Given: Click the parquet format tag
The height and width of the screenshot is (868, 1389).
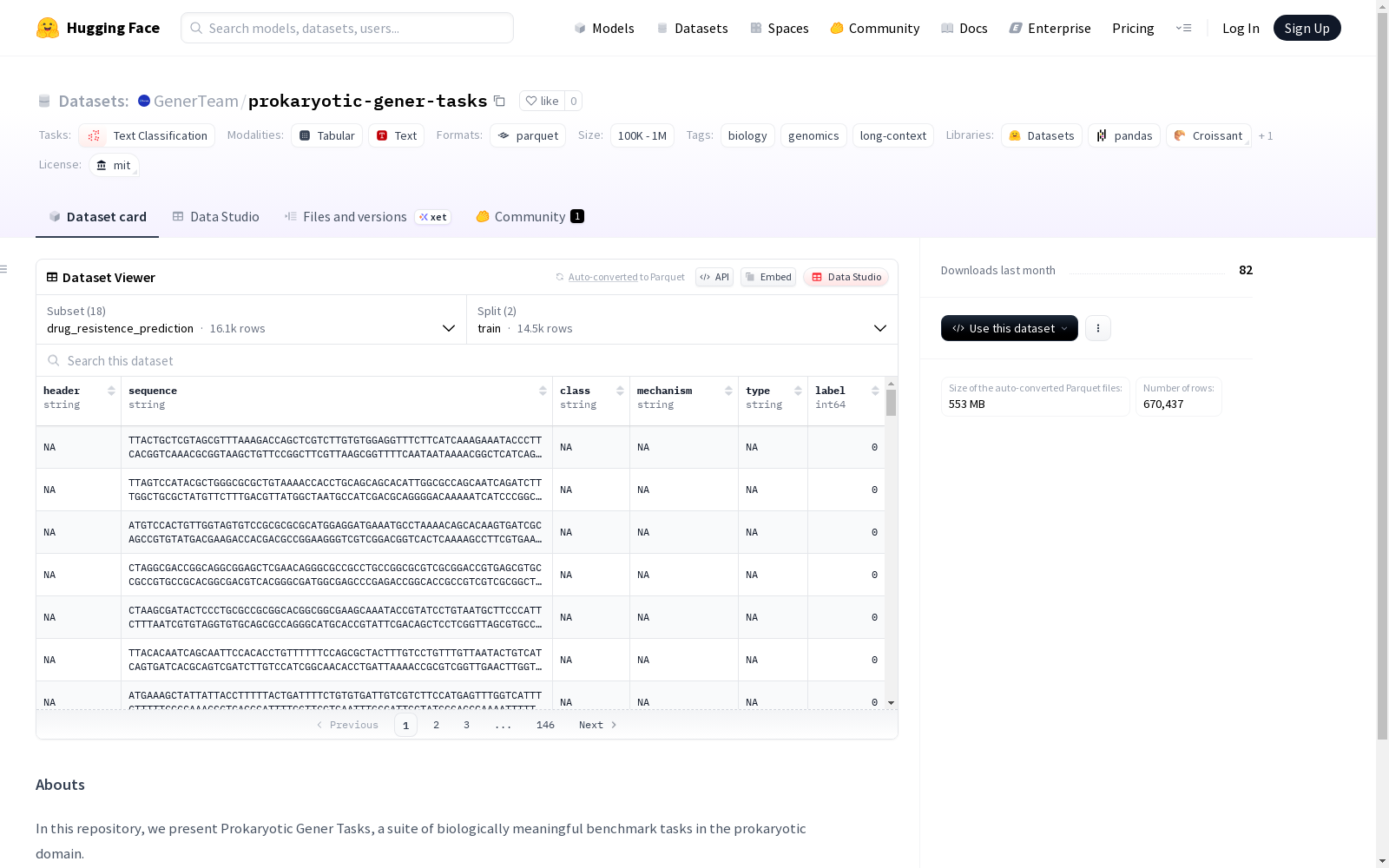Looking at the screenshot, I should pyautogui.click(x=528, y=135).
